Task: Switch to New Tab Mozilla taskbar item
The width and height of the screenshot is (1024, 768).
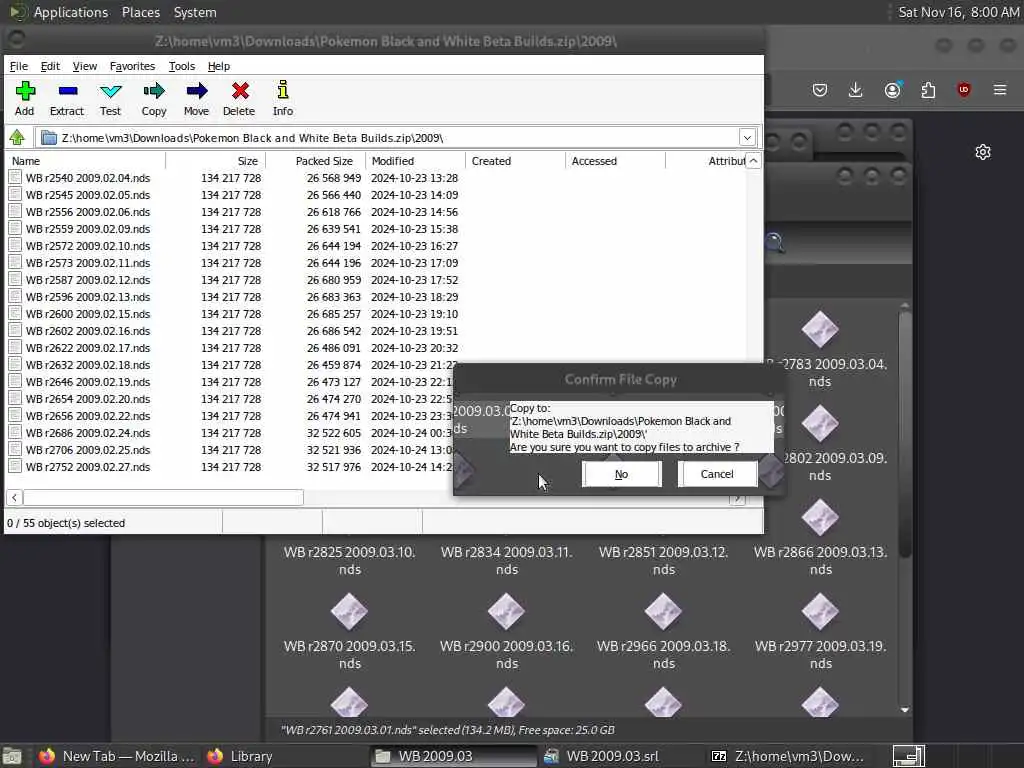Action: (116, 756)
